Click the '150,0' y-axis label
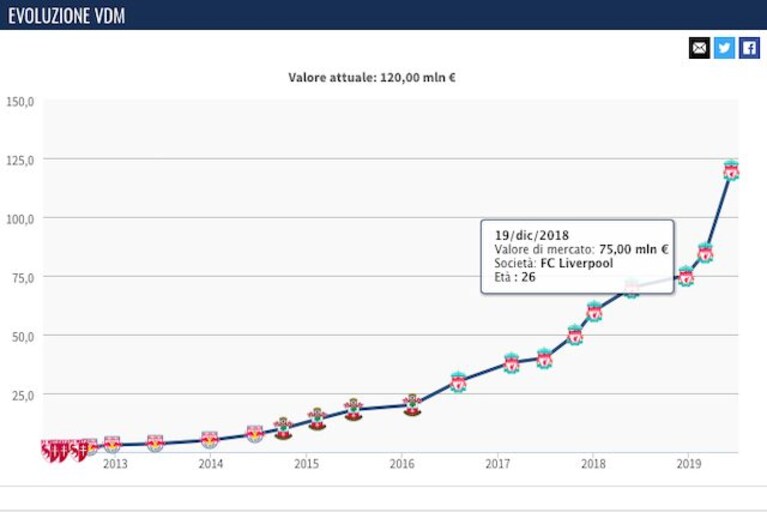Image resolution: width=767 pixels, height=512 pixels. point(20,102)
